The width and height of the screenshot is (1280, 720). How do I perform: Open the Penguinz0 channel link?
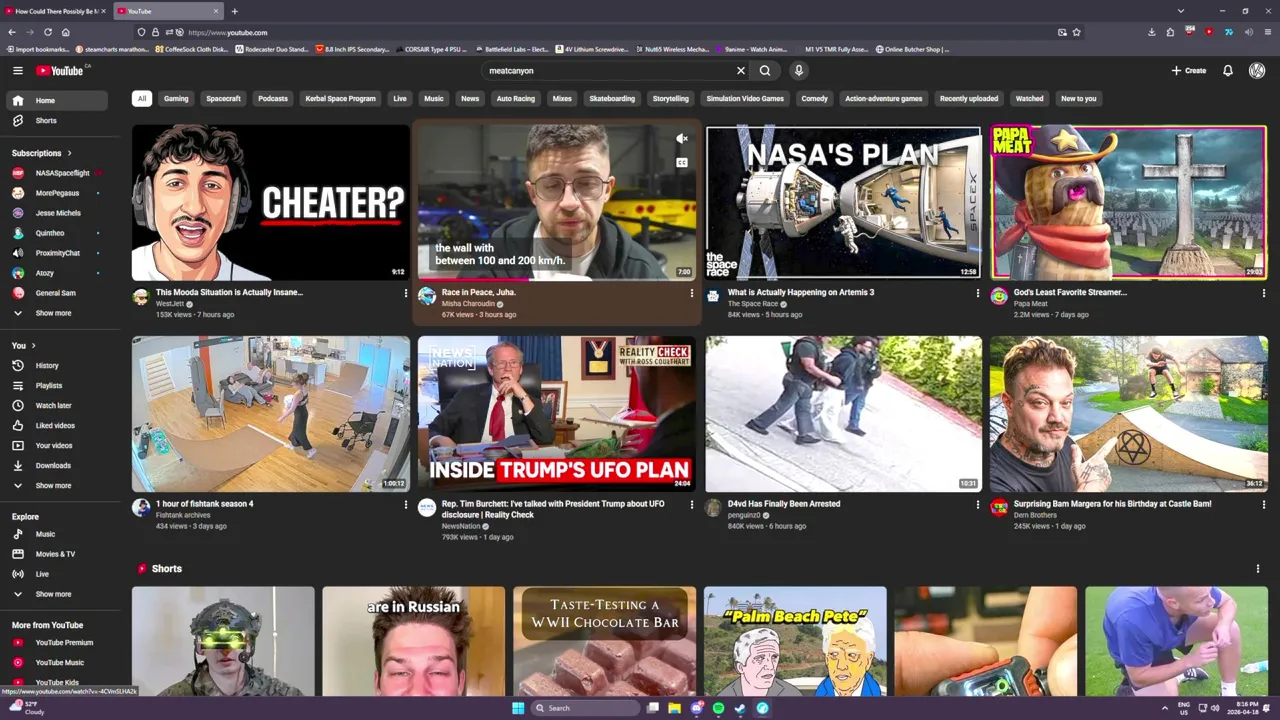pyautogui.click(x=745, y=515)
